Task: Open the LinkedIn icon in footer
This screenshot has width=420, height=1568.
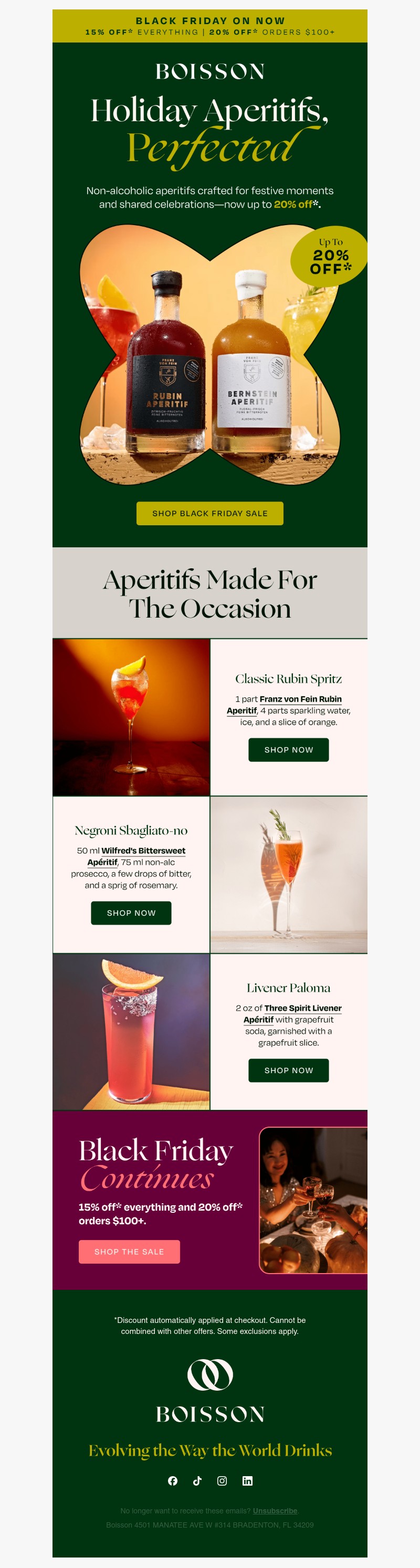Action: tap(247, 1481)
